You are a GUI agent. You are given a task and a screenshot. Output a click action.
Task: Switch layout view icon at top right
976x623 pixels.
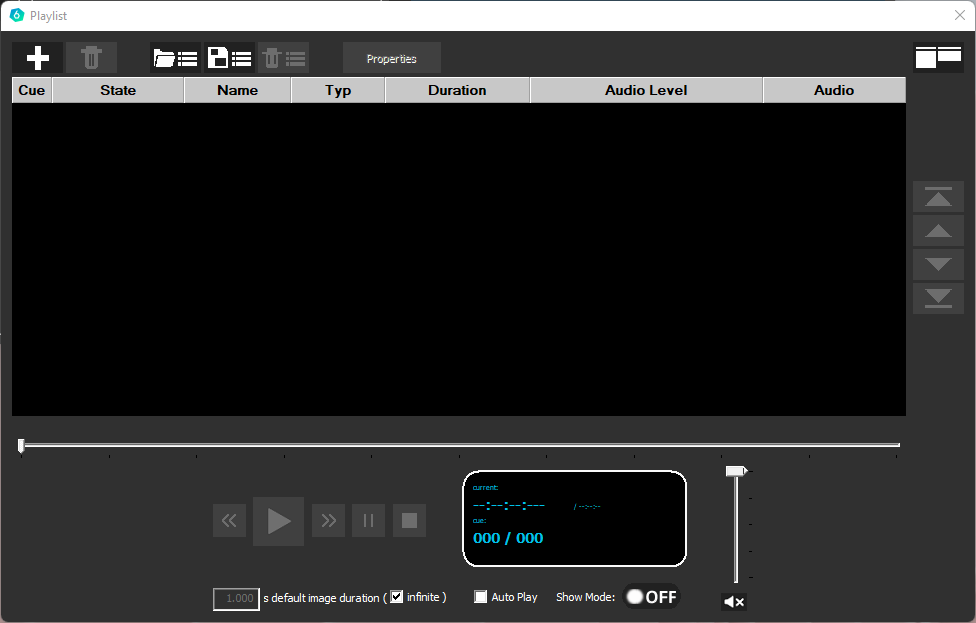coord(938,57)
